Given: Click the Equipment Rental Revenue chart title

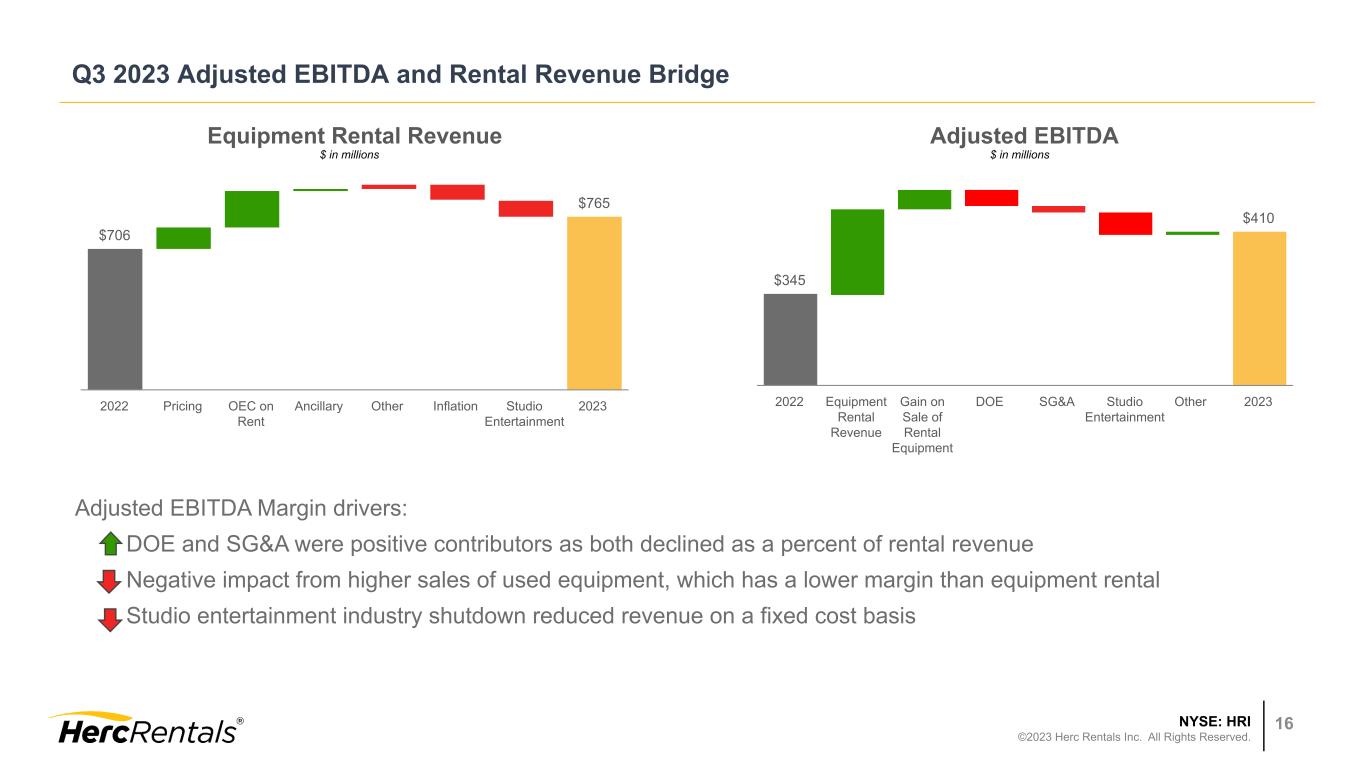Looking at the screenshot, I should (354, 136).
